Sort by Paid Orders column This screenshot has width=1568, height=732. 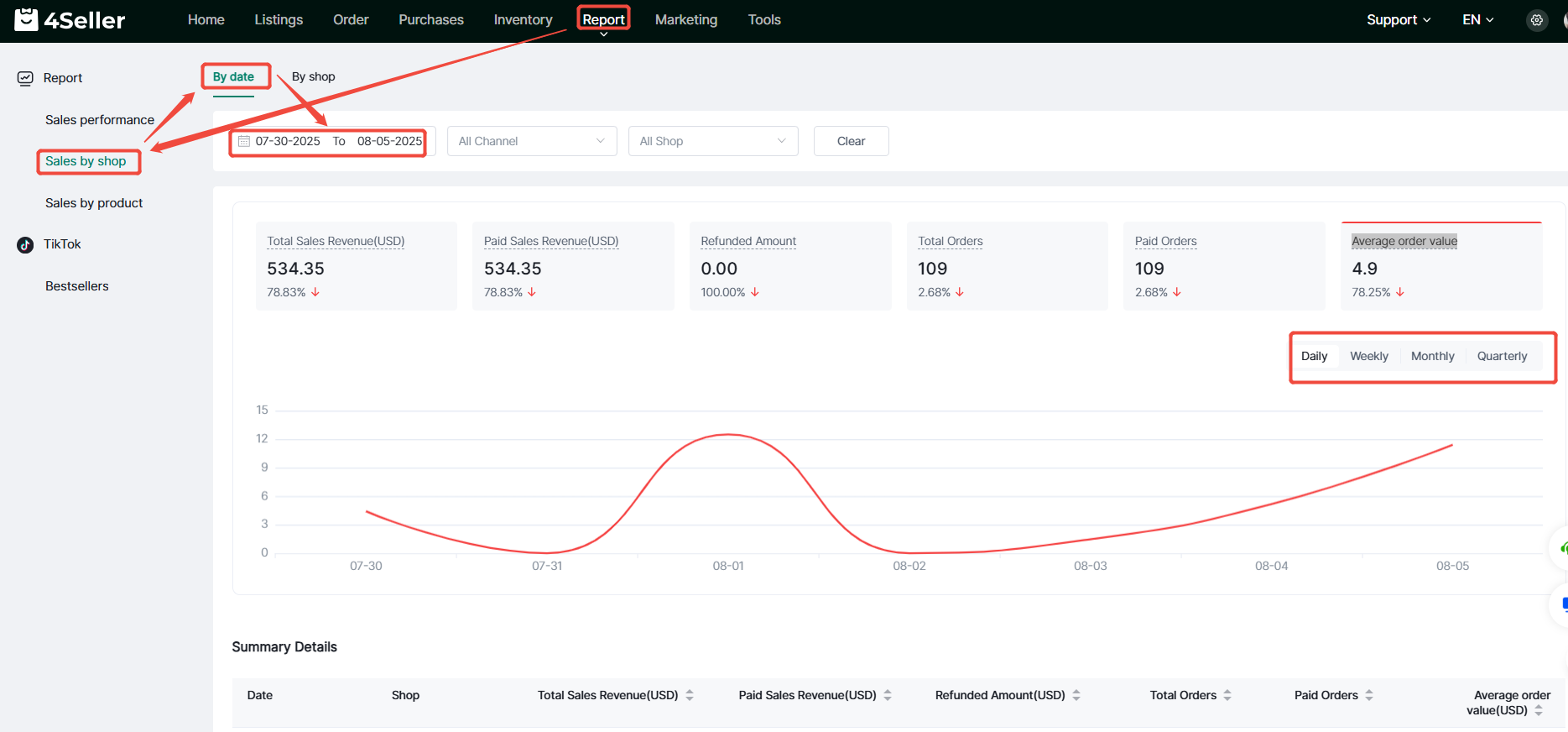[x=1369, y=695]
